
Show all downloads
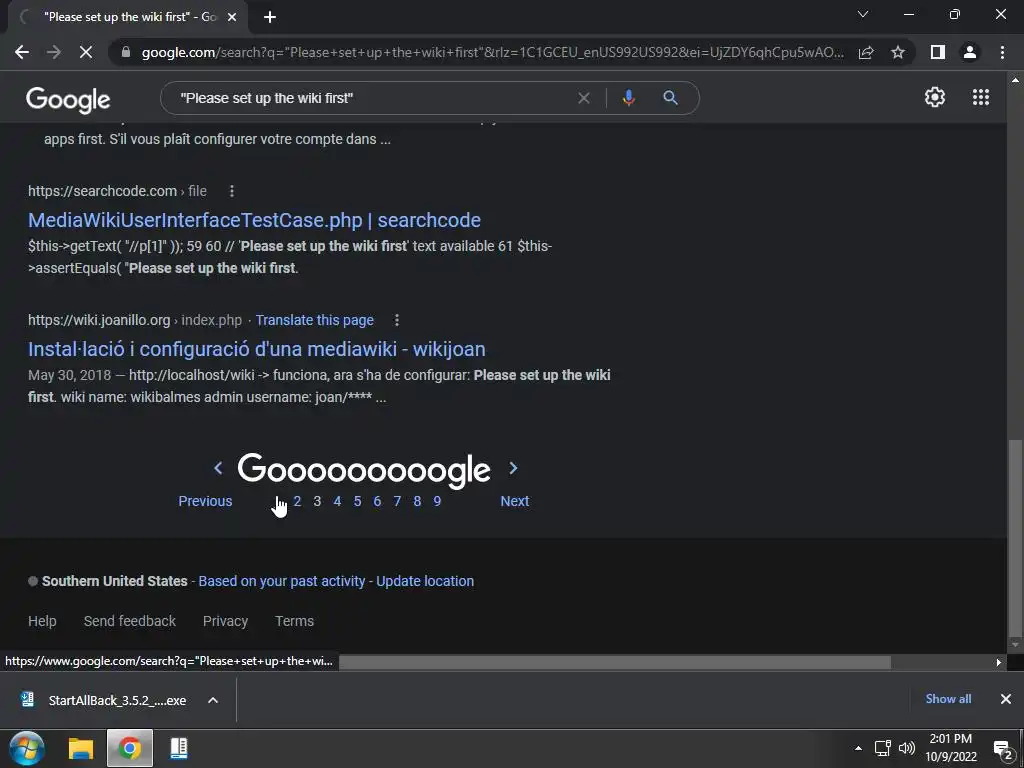[x=948, y=699]
